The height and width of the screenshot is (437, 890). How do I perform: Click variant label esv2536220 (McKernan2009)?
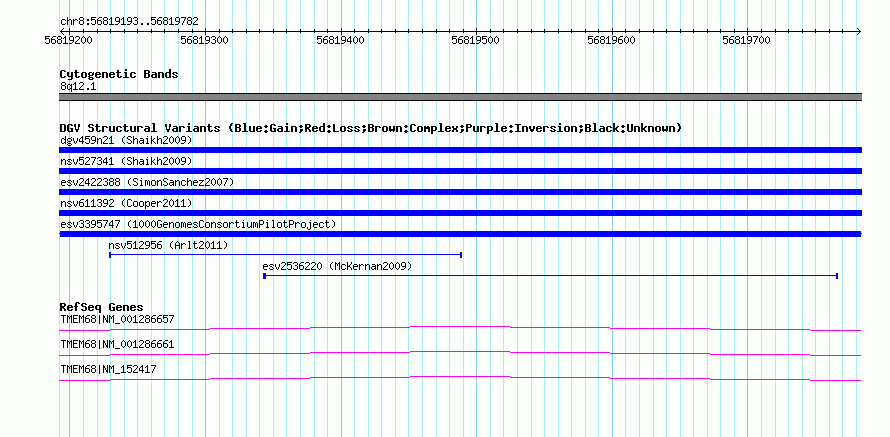[x=337, y=266]
